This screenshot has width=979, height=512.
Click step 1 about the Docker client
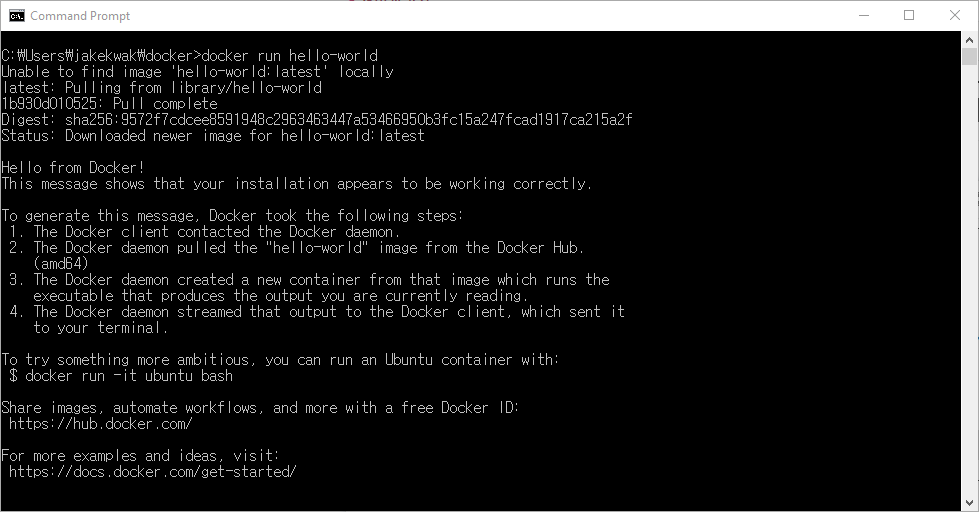point(216,232)
